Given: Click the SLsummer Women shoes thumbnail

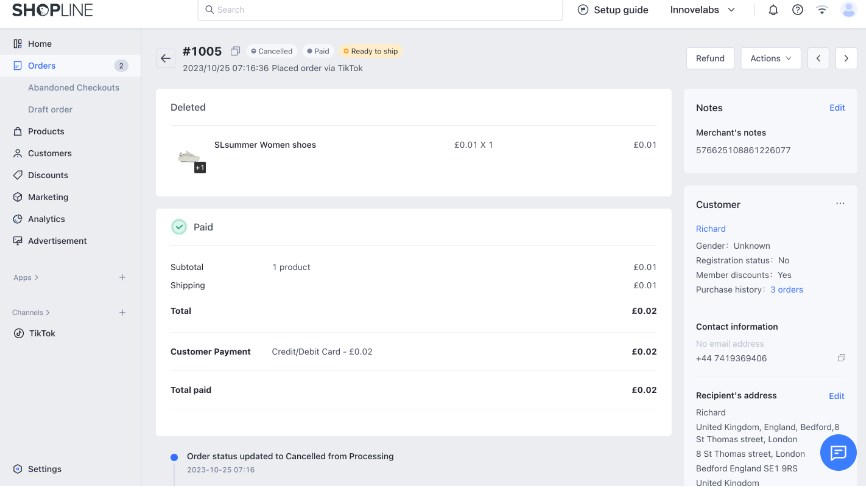Looking at the screenshot, I should click(x=189, y=157).
